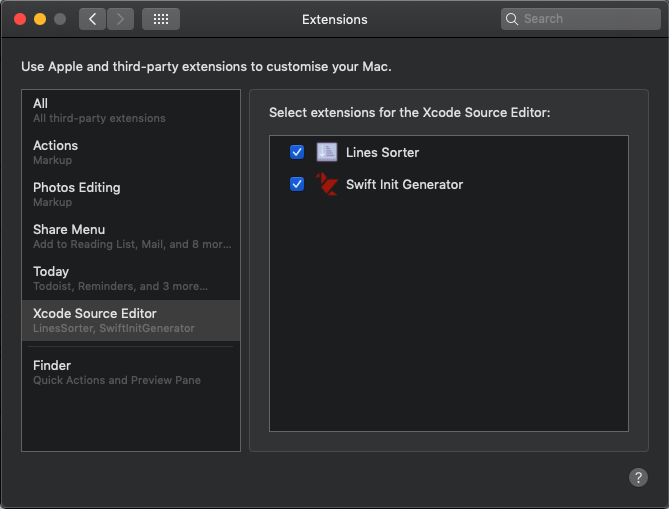
Task: Open the Photos Editing category
Action: 131,194
